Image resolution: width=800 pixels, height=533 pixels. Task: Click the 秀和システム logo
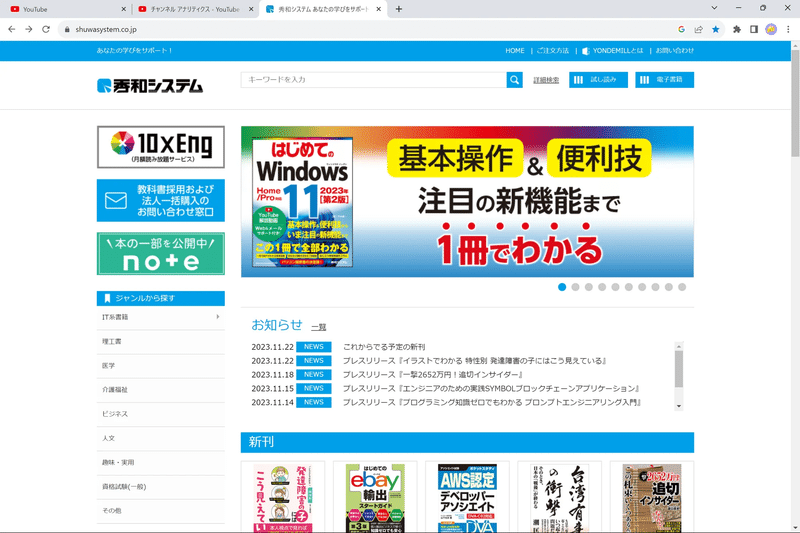point(150,86)
